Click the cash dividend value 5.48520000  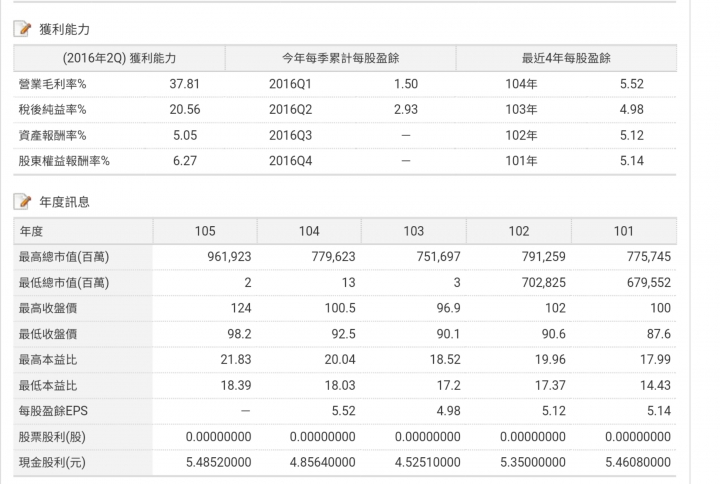pyautogui.click(x=219, y=462)
